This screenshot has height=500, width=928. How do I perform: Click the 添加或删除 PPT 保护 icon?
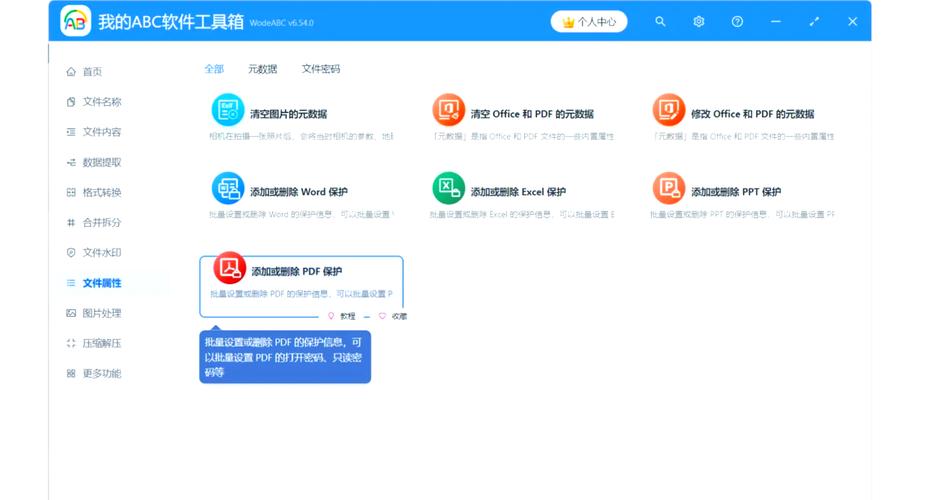tap(669, 188)
